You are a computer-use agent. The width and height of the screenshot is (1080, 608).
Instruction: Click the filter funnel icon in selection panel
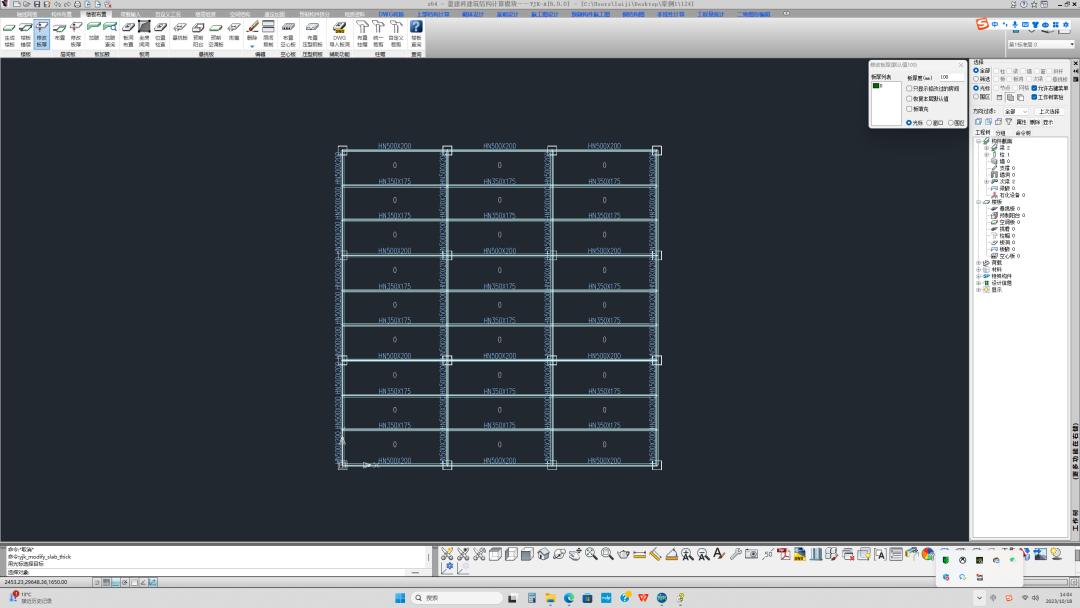1008,122
